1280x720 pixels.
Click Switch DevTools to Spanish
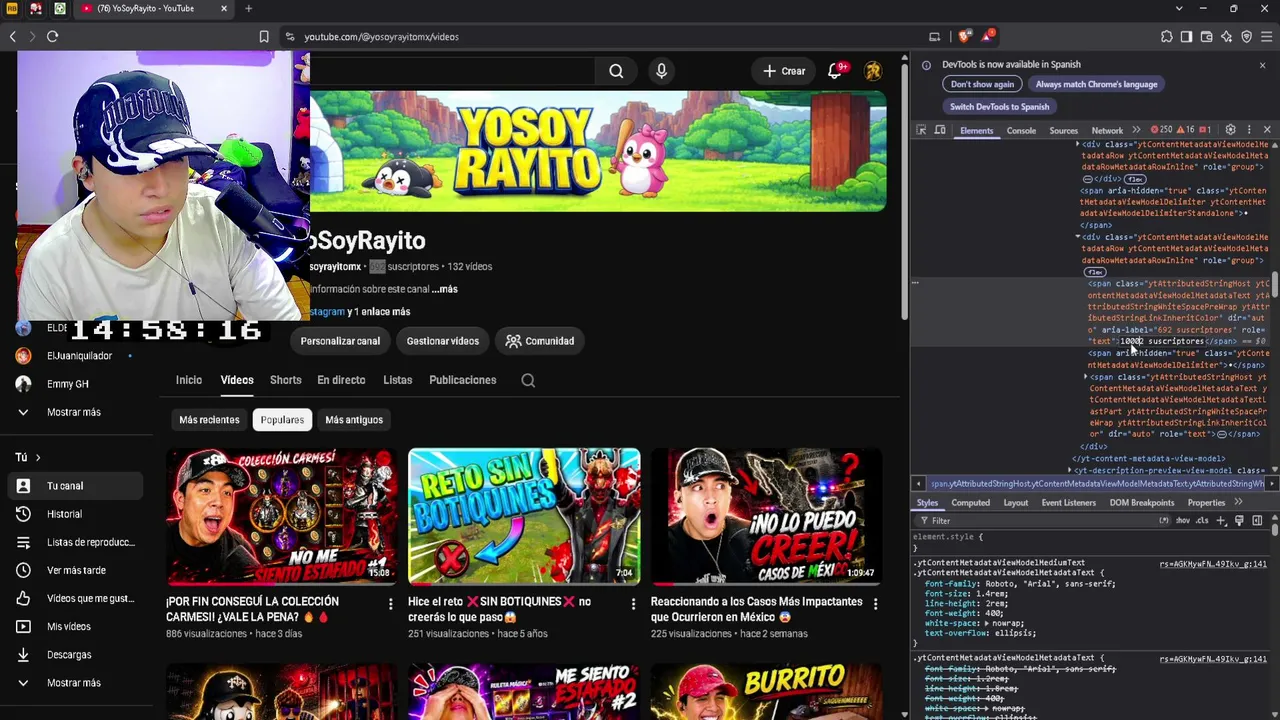tap(999, 107)
